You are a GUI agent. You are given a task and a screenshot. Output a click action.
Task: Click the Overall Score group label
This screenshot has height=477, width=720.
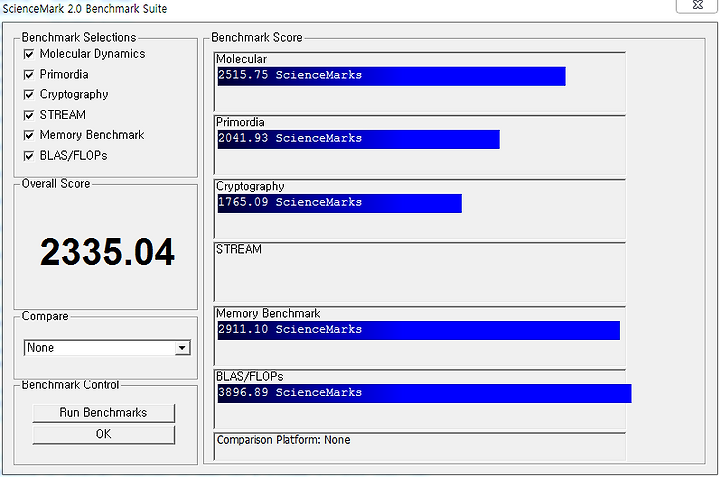[x=56, y=184]
